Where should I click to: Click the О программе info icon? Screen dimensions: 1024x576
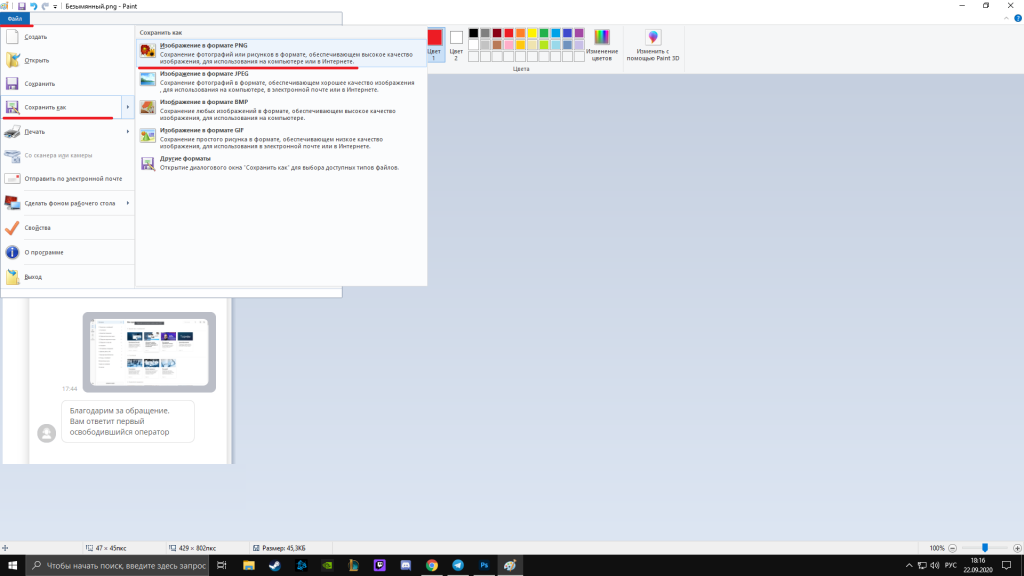click(12, 252)
